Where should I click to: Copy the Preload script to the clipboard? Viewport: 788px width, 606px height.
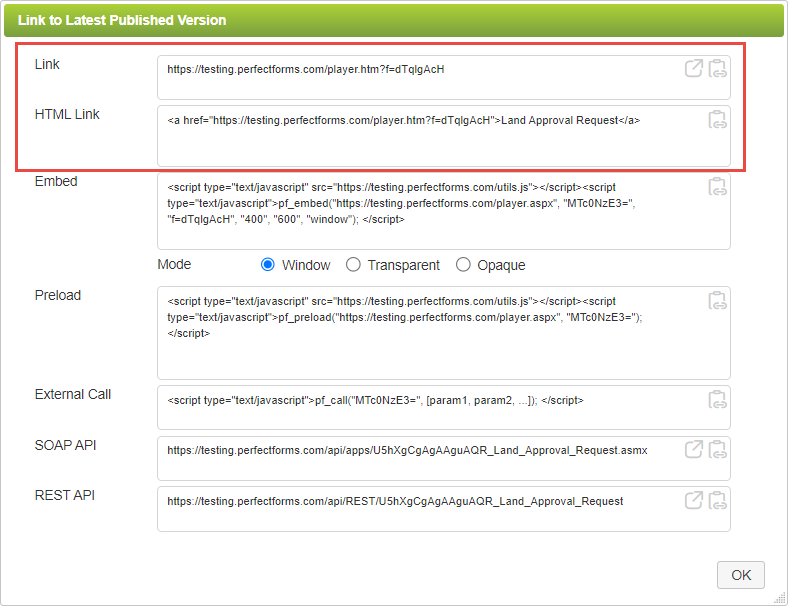point(718,300)
